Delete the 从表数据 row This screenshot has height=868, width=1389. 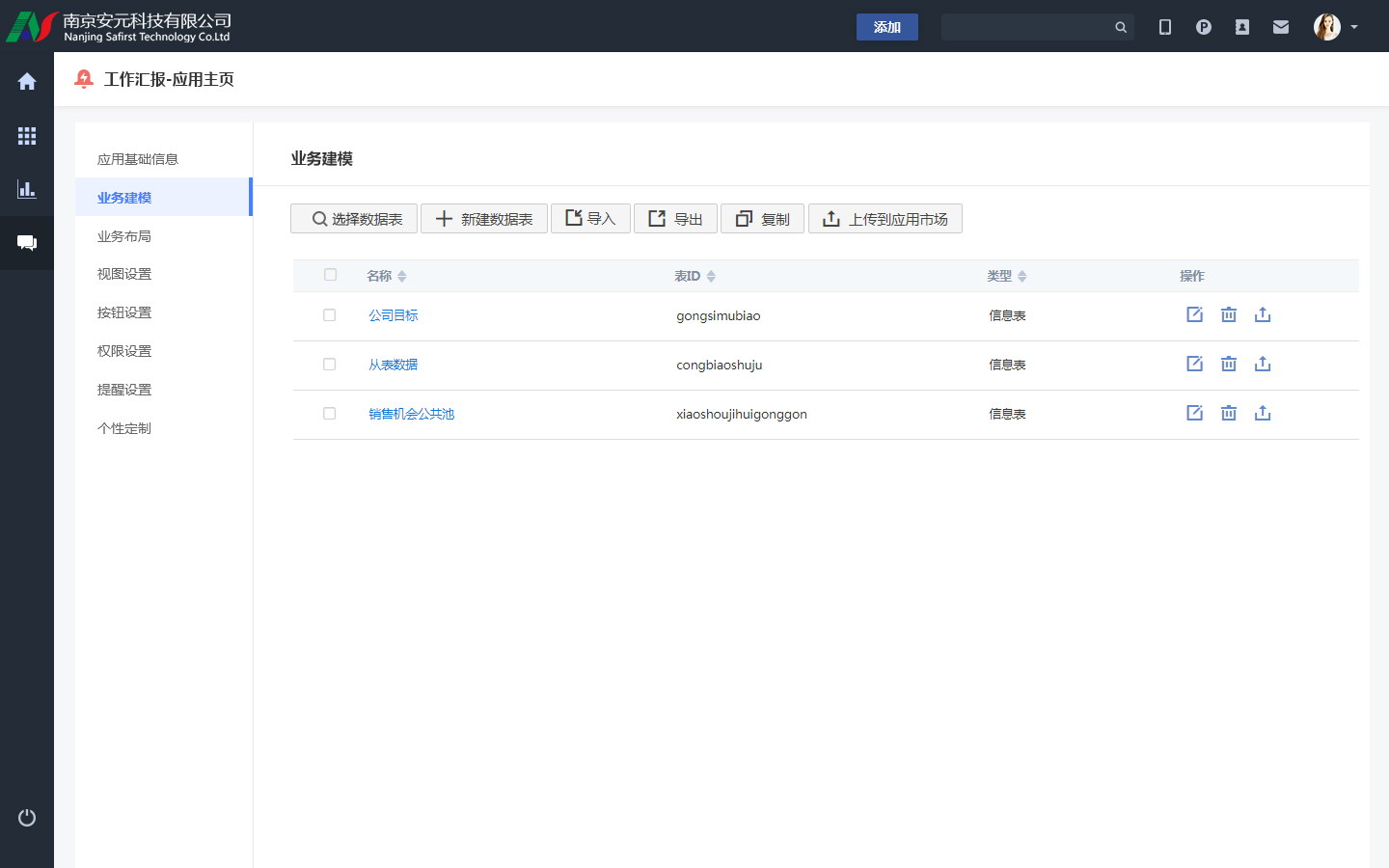point(1229,364)
